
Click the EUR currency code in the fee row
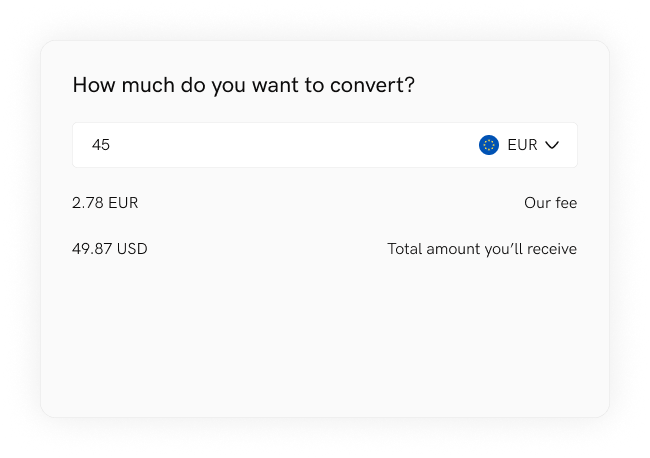tap(123, 203)
